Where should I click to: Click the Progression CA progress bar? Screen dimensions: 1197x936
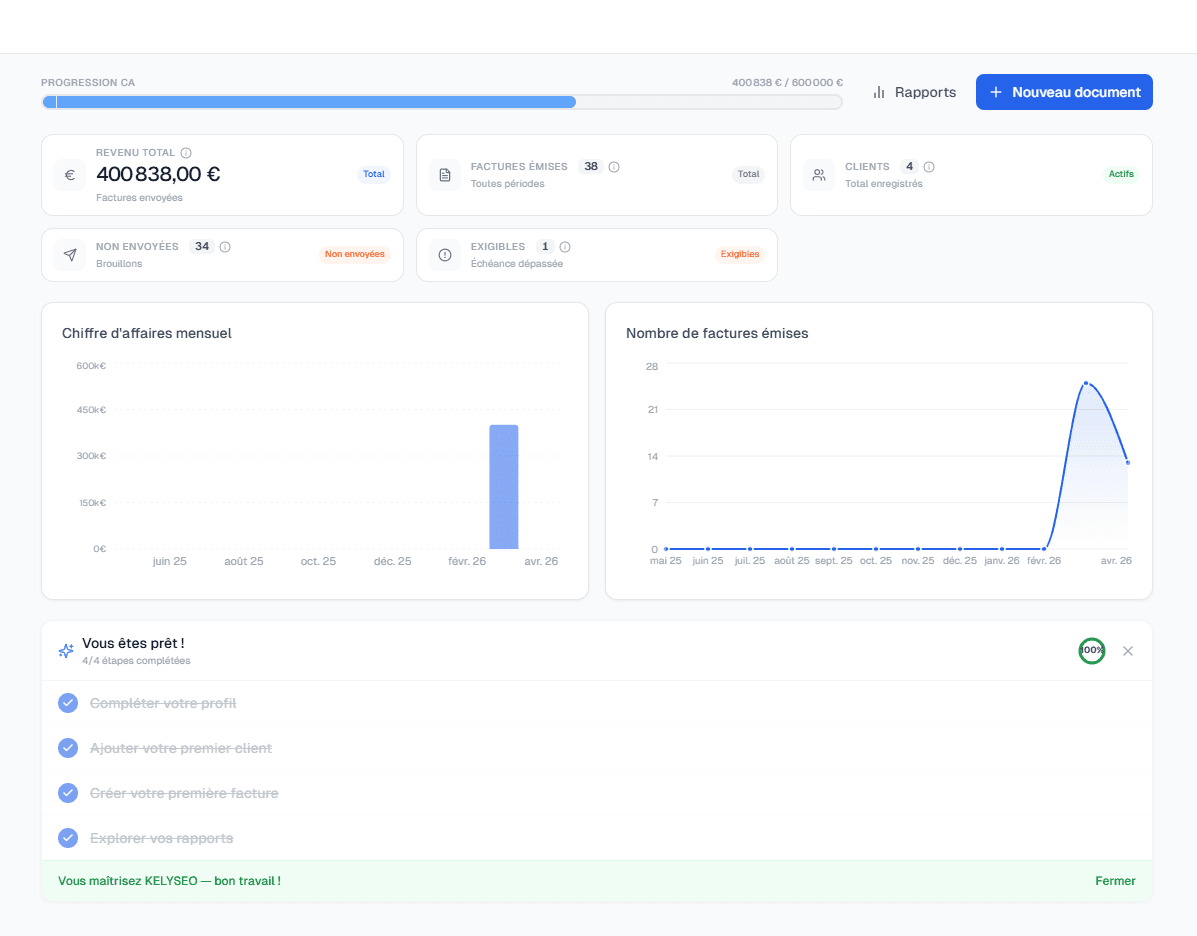442,101
